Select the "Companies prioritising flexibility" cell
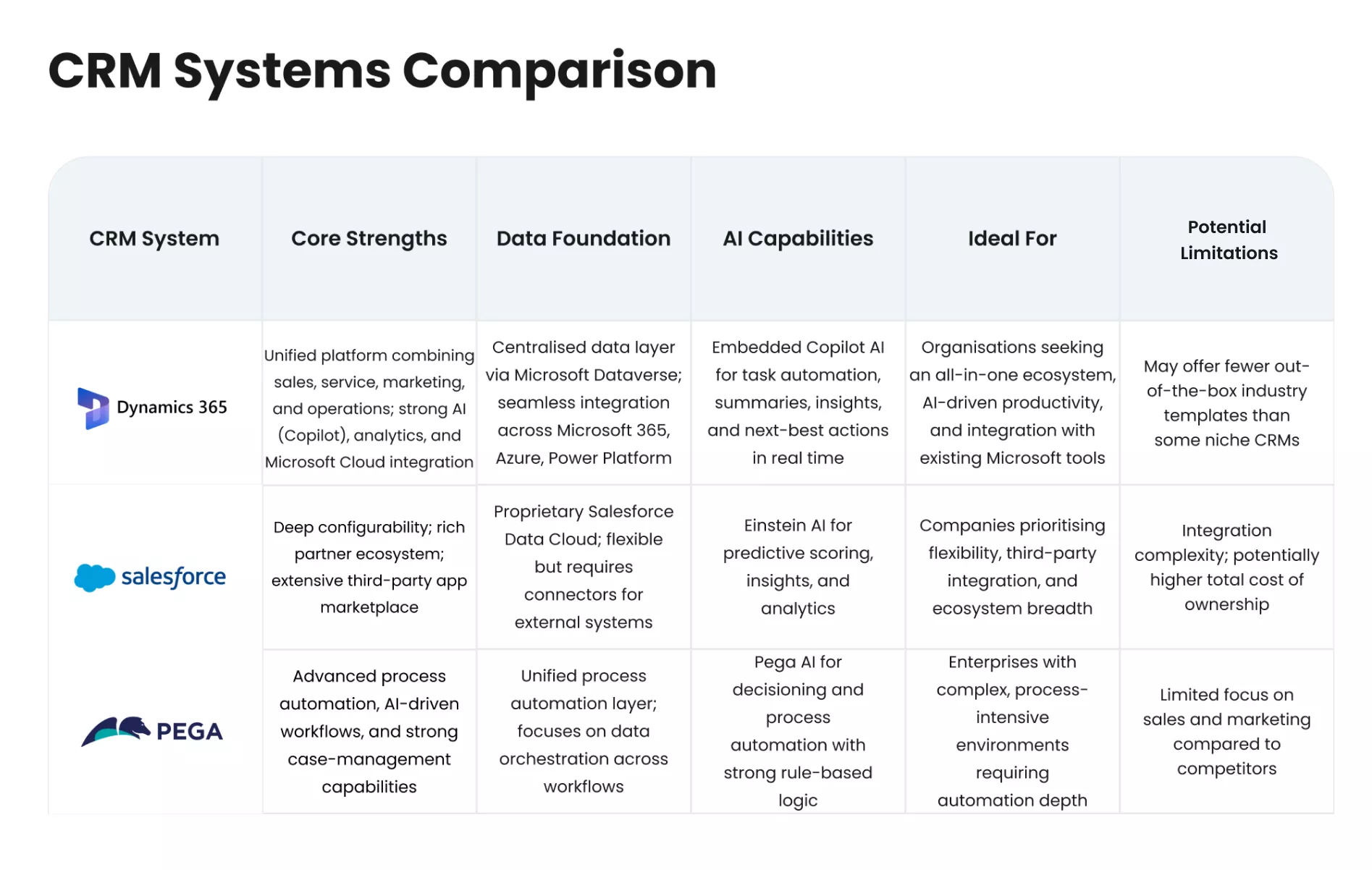The width and height of the screenshot is (1372, 870). pyautogui.click(x=1012, y=567)
